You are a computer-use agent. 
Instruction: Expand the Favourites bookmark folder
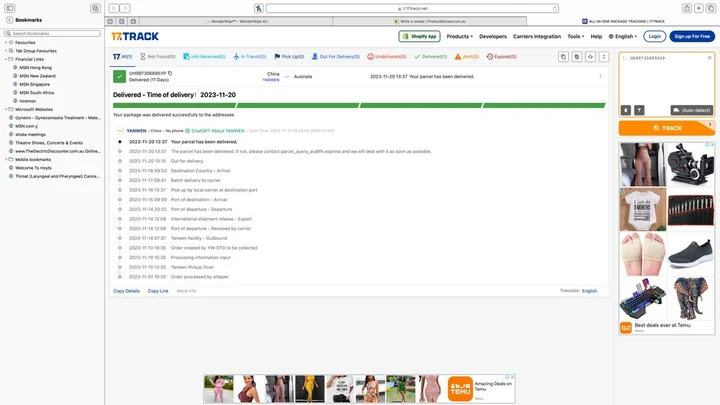point(7,43)
